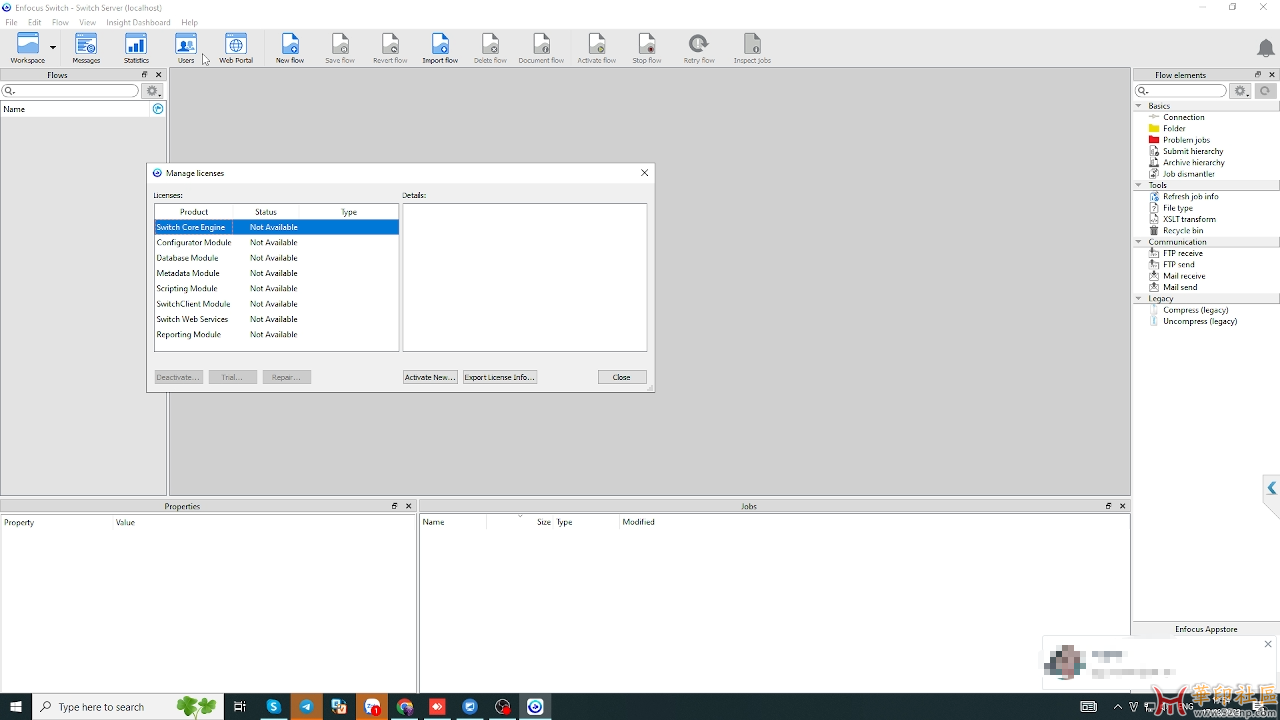Click the Stop flow toolbar icon
Viewport: 1280px width, 720px height.
647,48
